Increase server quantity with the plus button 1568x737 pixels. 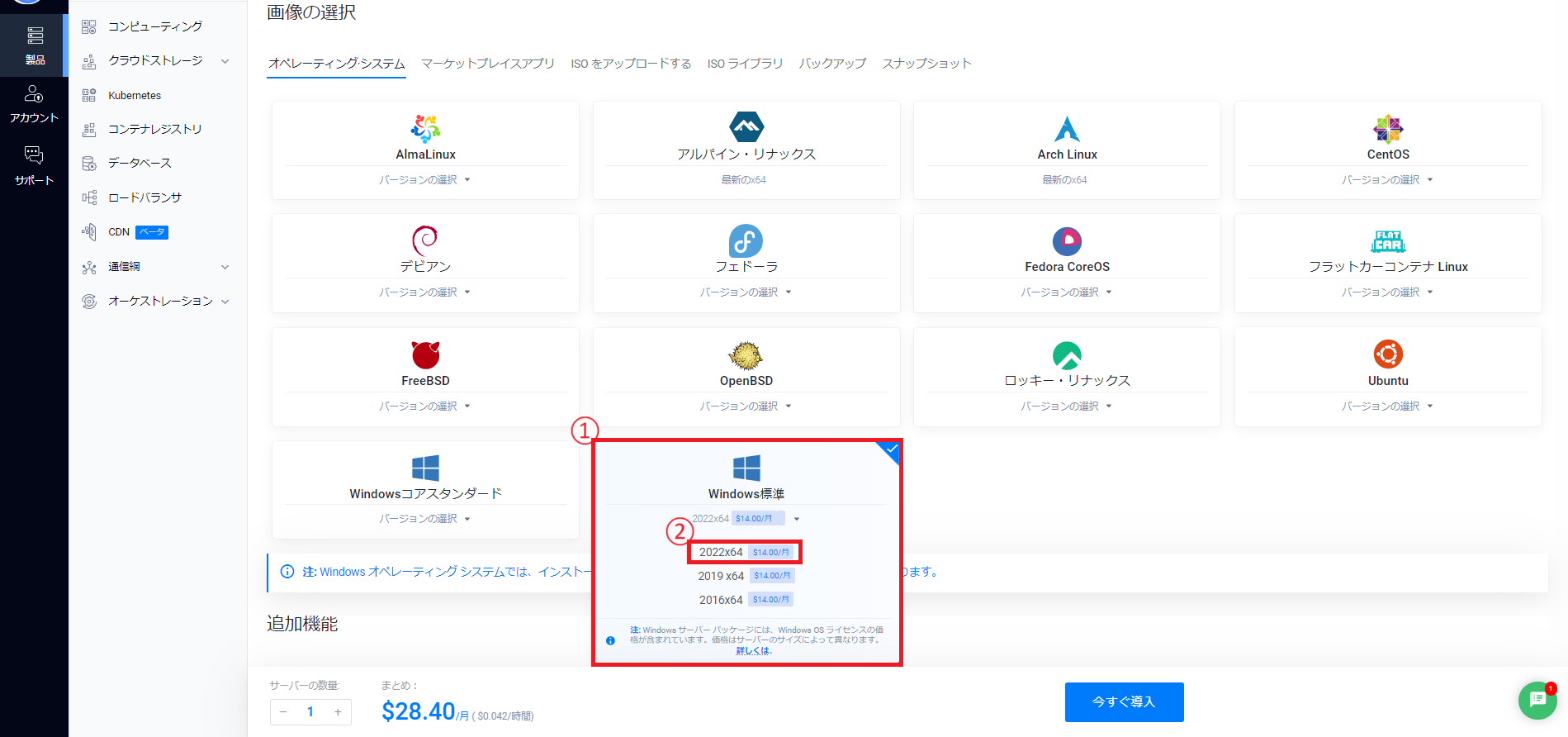point(338,712)
